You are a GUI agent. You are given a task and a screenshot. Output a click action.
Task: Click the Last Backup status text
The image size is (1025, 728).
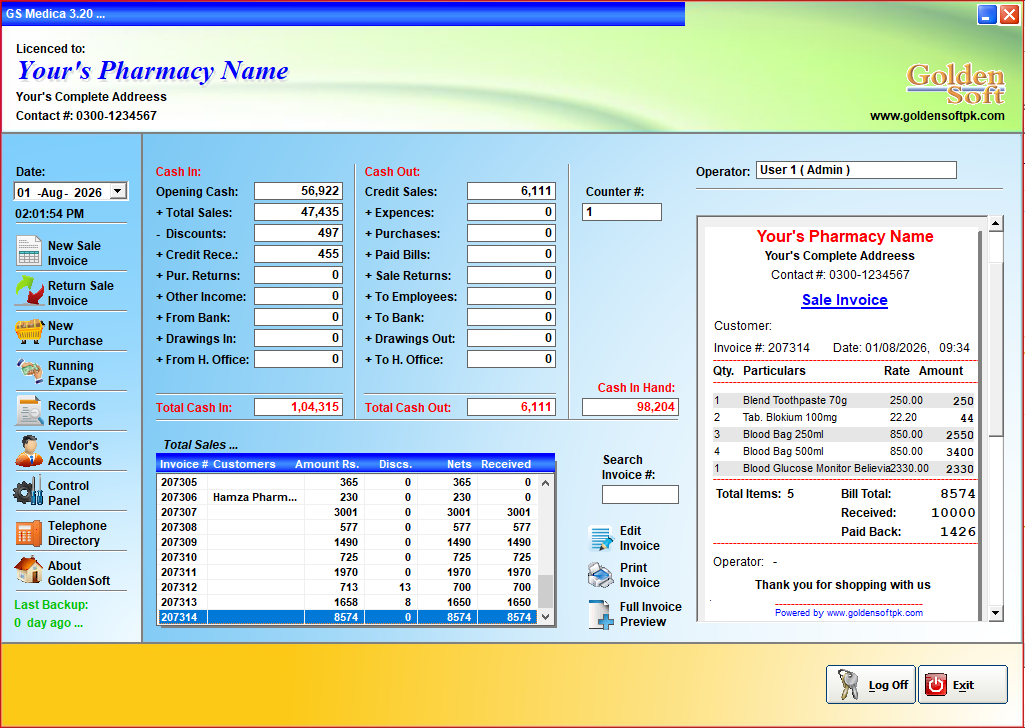click(51, 614)
